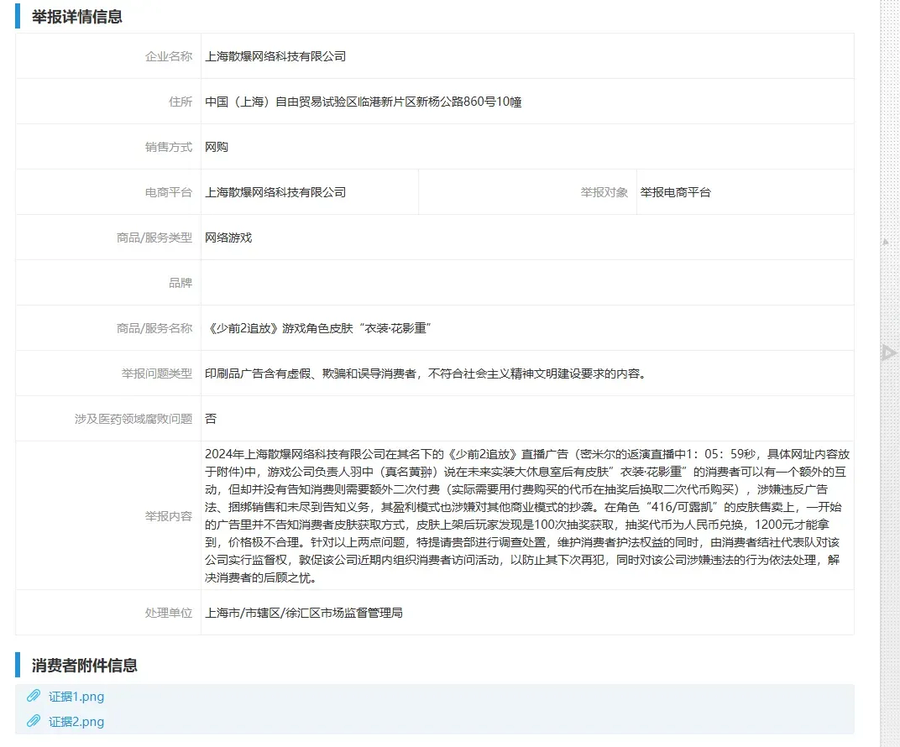Click the 否 value for 涉及医药领域腐败问题
The width and height of the screenshot is (900, 747).
coord(211,419)
